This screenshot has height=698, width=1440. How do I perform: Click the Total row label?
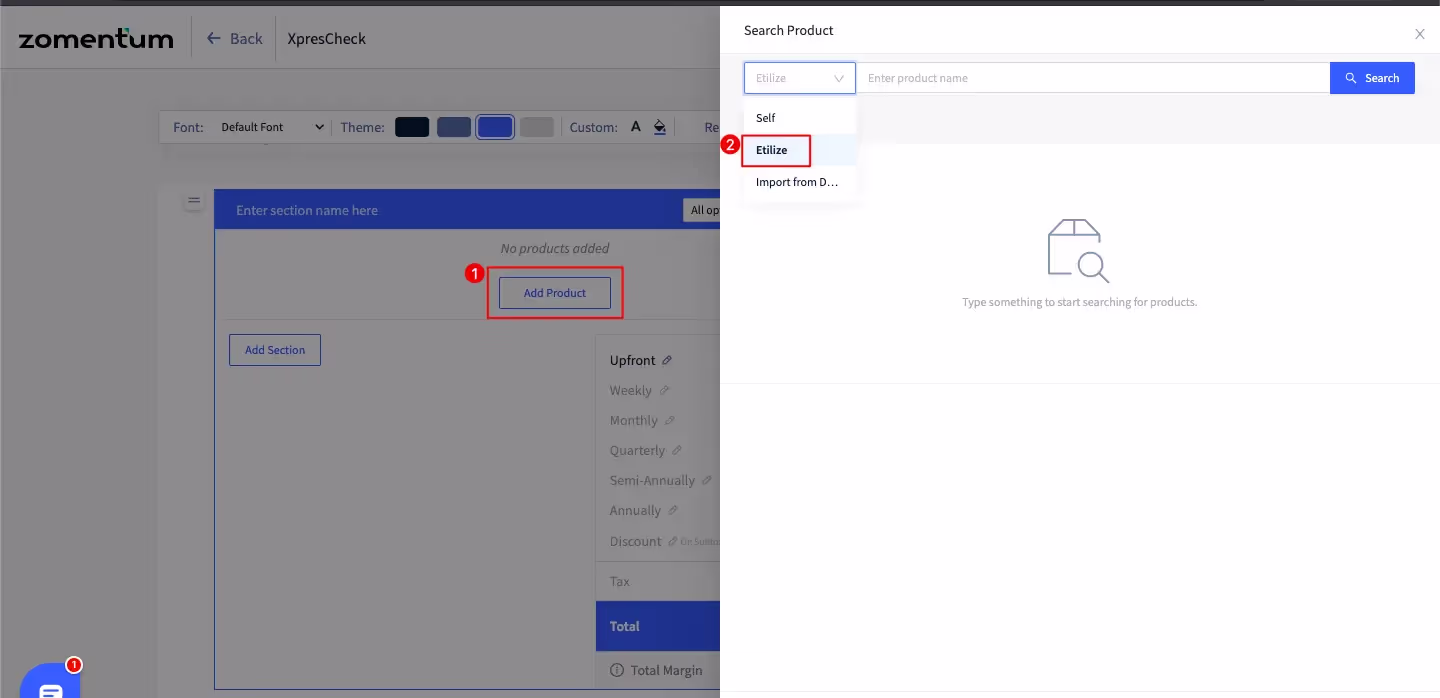625,626
